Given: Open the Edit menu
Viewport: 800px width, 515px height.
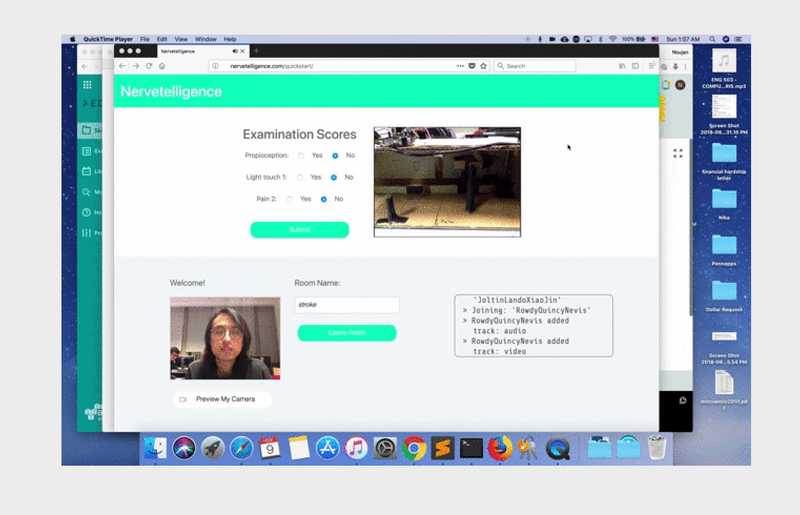Looking at the screenshot, I should pos(162,39).
